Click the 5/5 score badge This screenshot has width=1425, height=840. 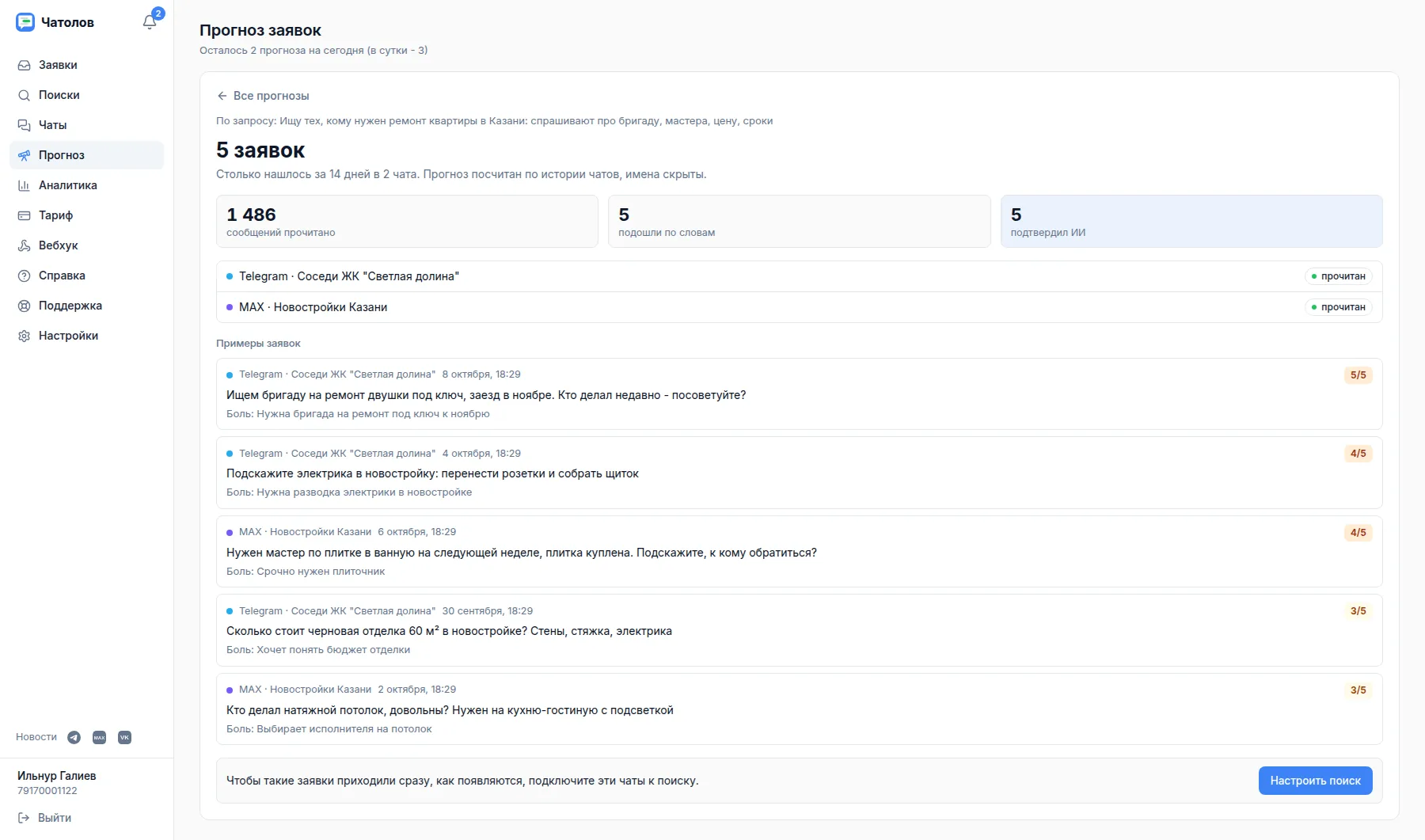tap(1358, 375)
